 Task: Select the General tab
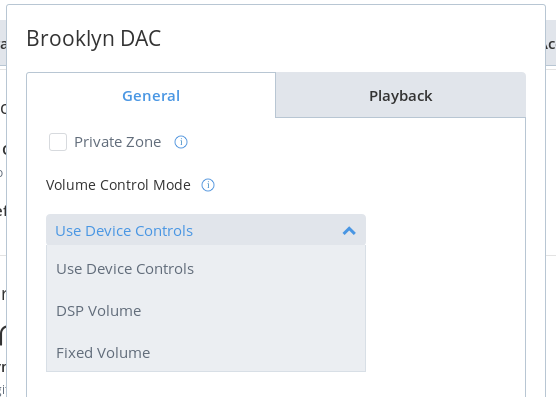tap(151, 96)
